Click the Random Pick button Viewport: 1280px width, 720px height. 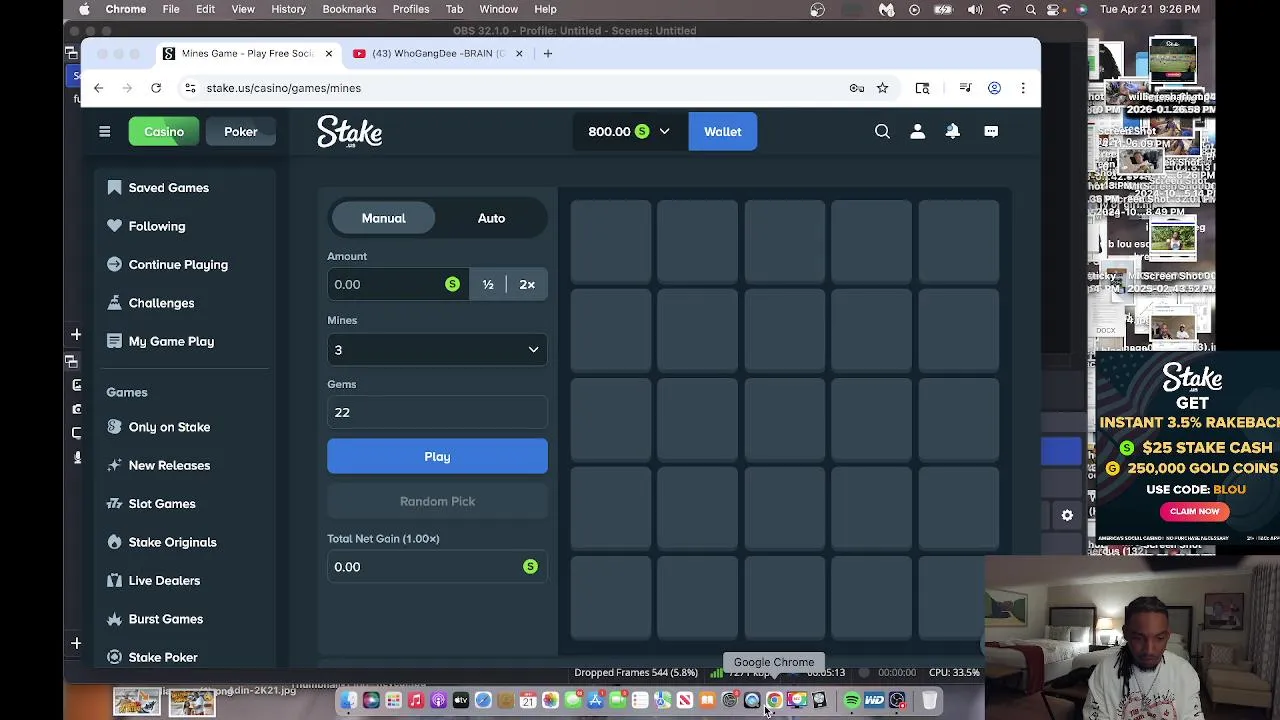pos(437,501)
